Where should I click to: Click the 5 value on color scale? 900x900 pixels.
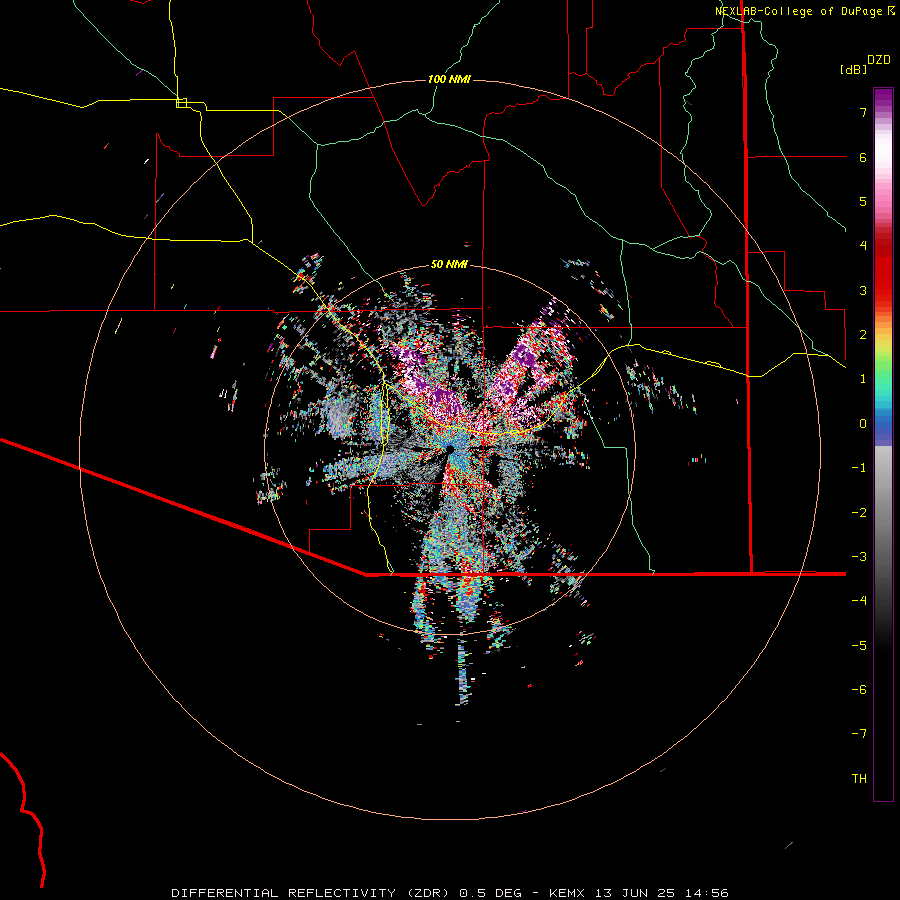pyautogui.click(x=863, y=201)
